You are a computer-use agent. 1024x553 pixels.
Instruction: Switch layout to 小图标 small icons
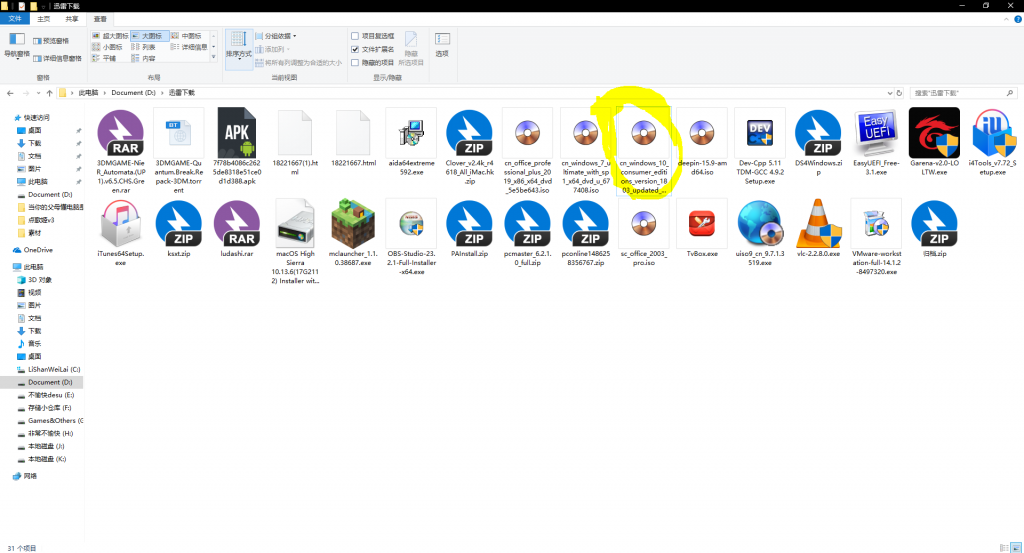click(108, 47)
